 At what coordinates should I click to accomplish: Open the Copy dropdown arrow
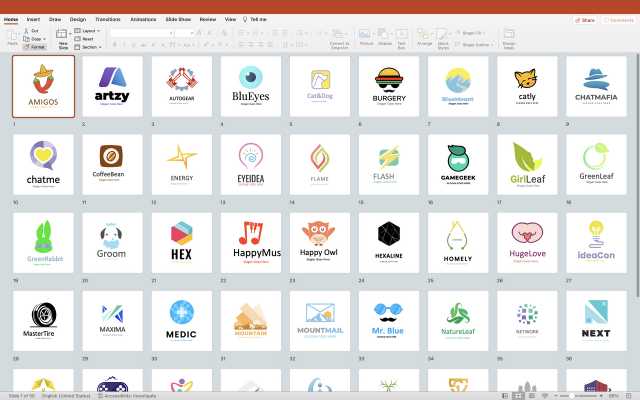click(45, 39)
